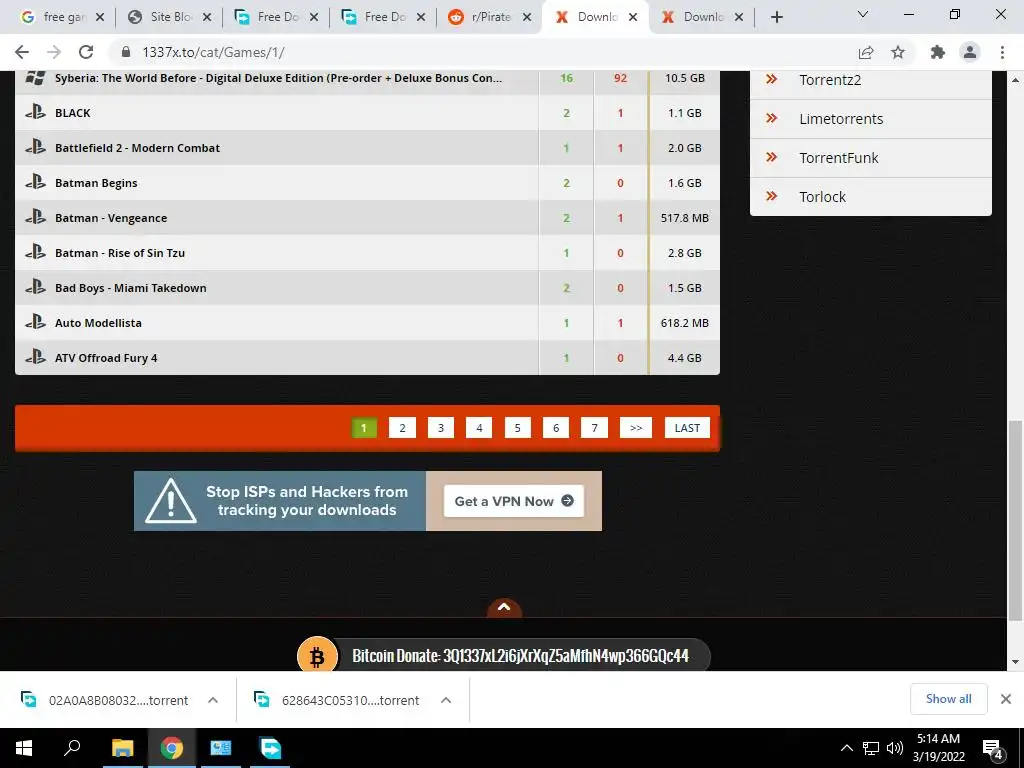The width and height of the screenshot is (1024, 768).
Task: Close the 'Site Blo' tab
Action: (207, 17)
